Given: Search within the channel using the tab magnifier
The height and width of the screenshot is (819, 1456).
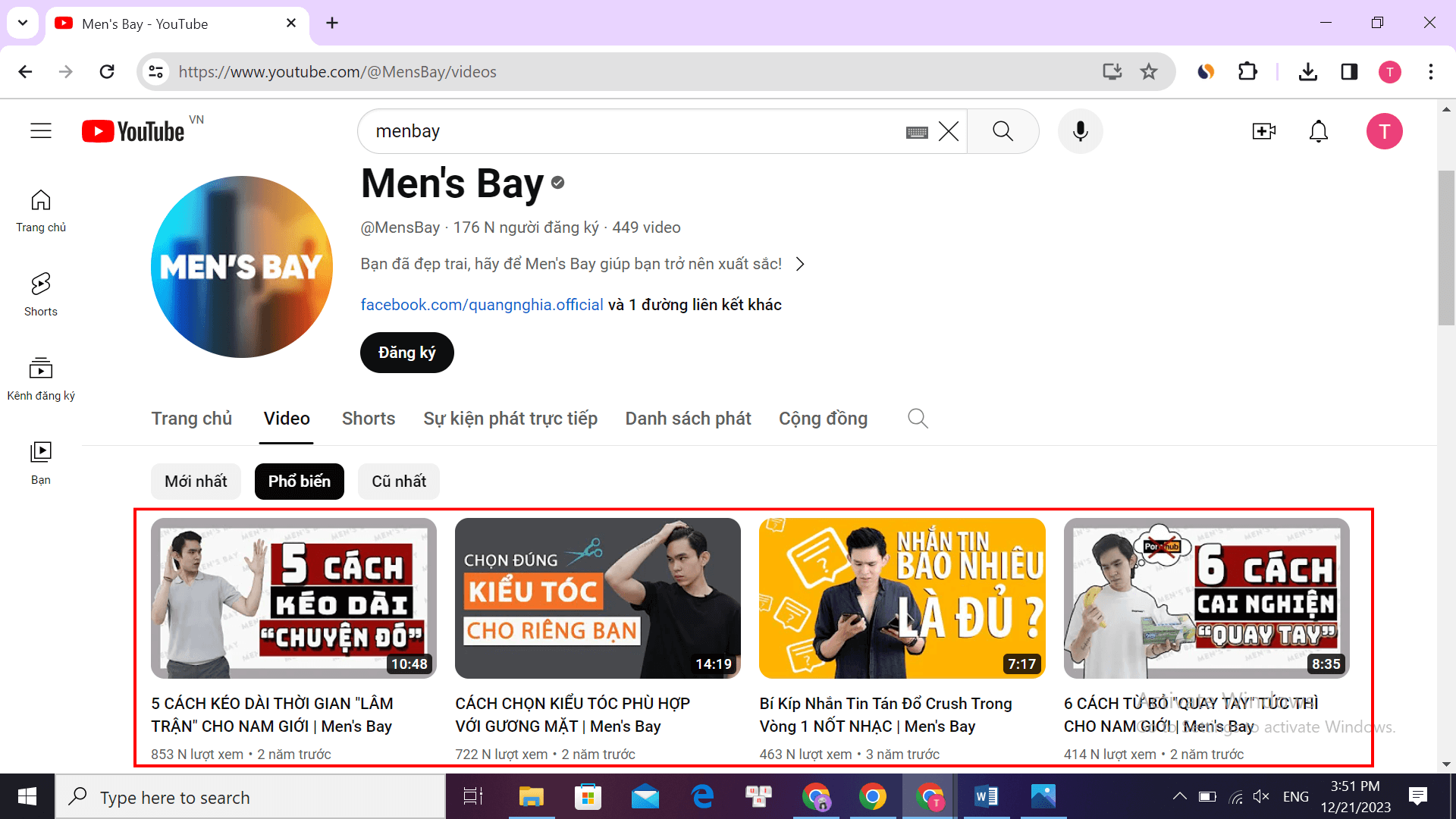Looking at the screenshot, I should pyautogui.click(x=918, y=419).
